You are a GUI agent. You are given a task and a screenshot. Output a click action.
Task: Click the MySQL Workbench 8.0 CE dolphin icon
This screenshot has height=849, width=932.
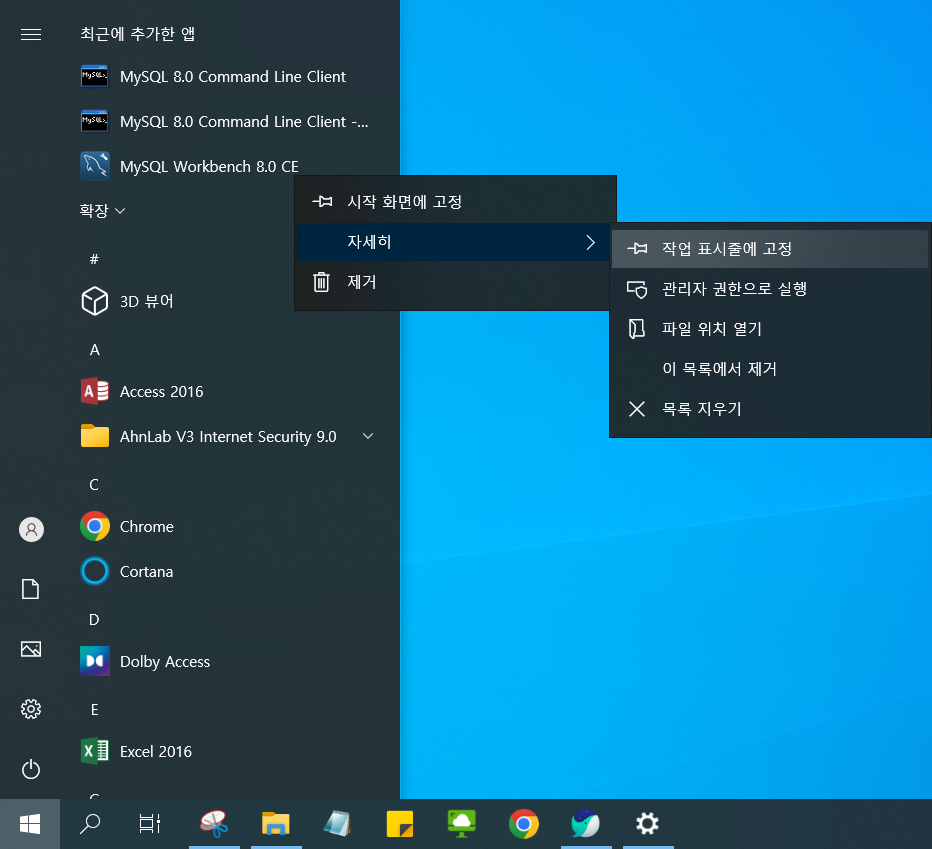coord(95,166)
